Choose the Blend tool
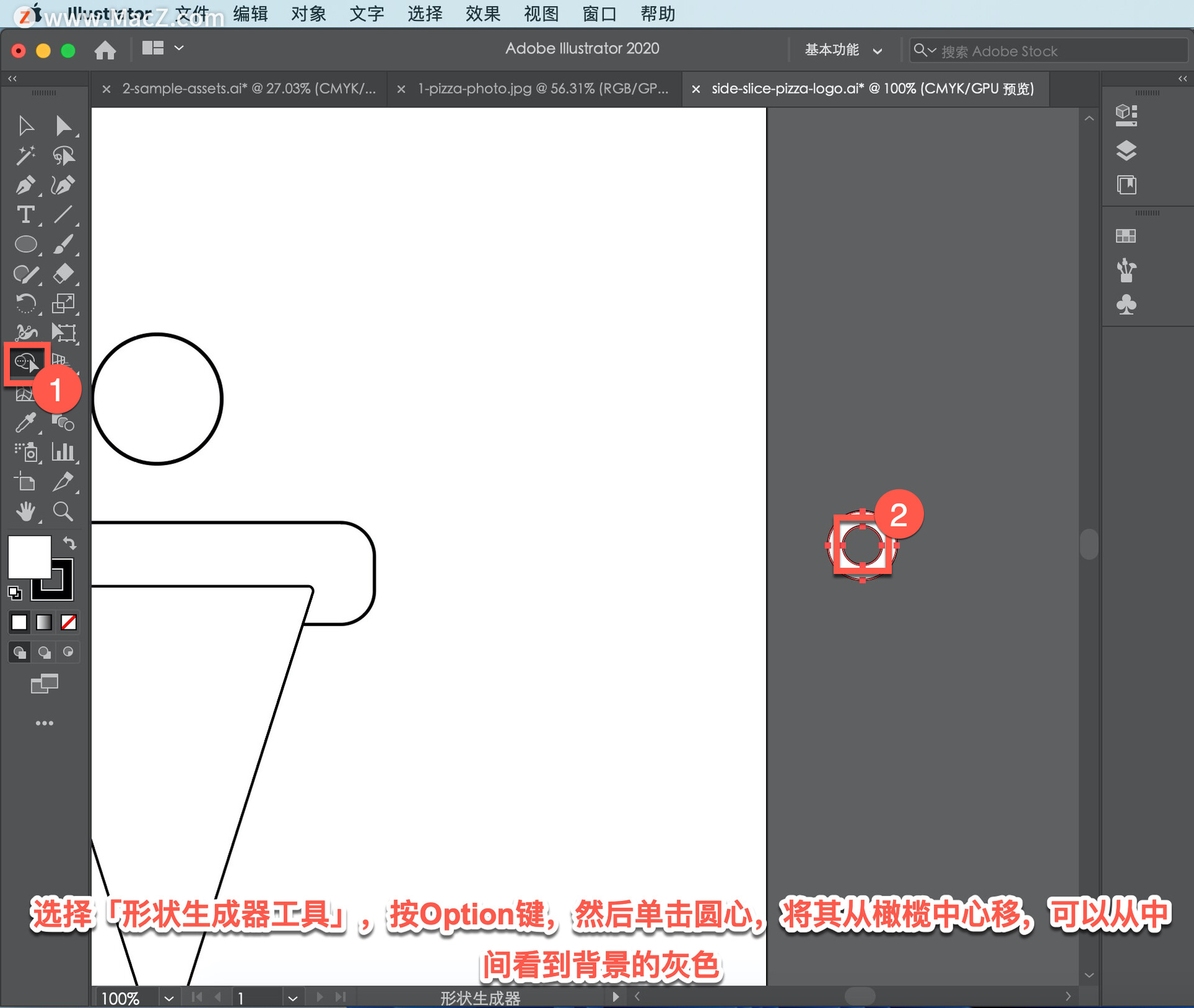Image resolution: width=1194 pixels, height=1008 pixels. tap(63, 423)
